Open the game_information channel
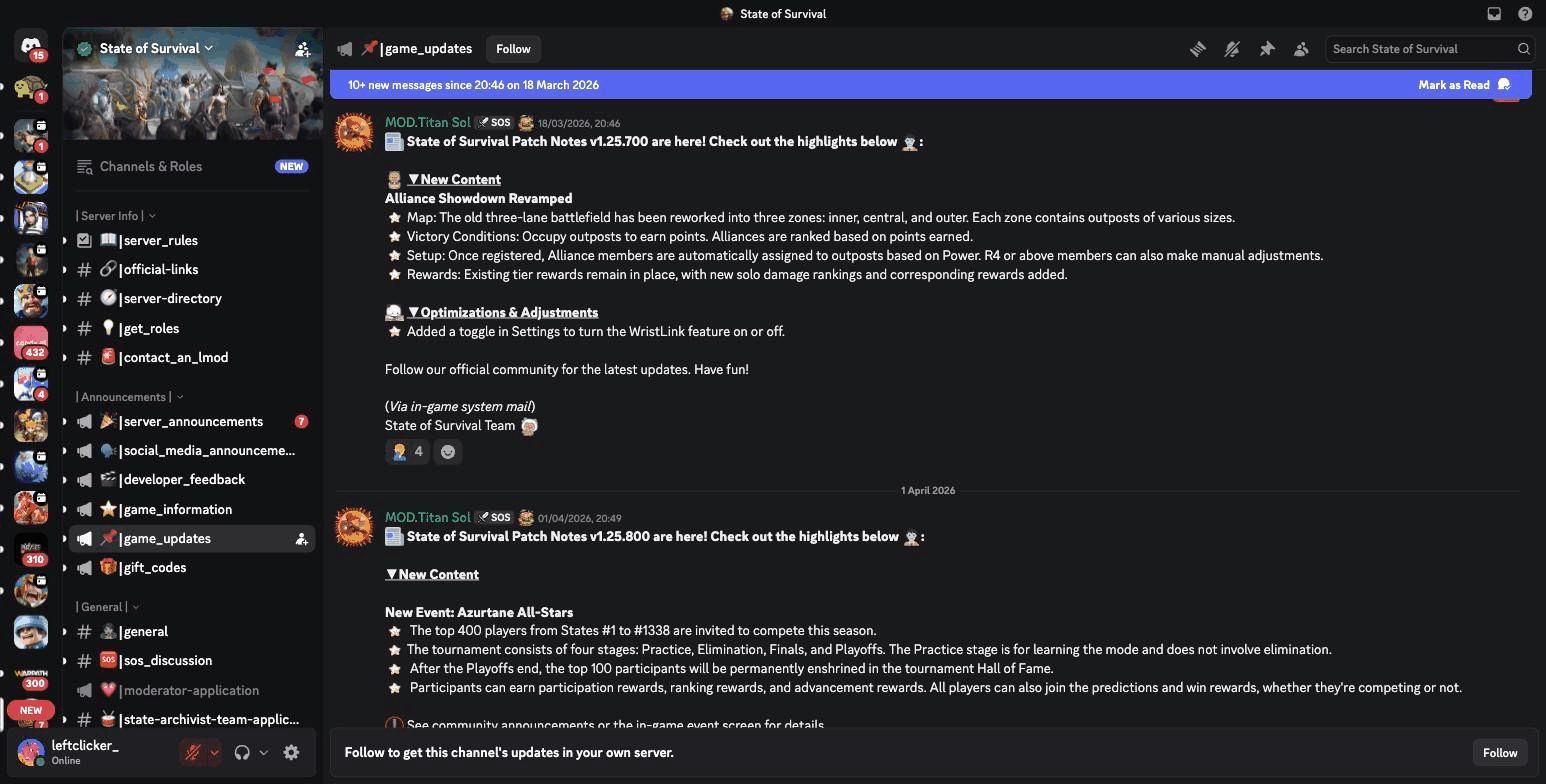The height and width of the screenshot is (784, 1546). (x=191, y=510)
